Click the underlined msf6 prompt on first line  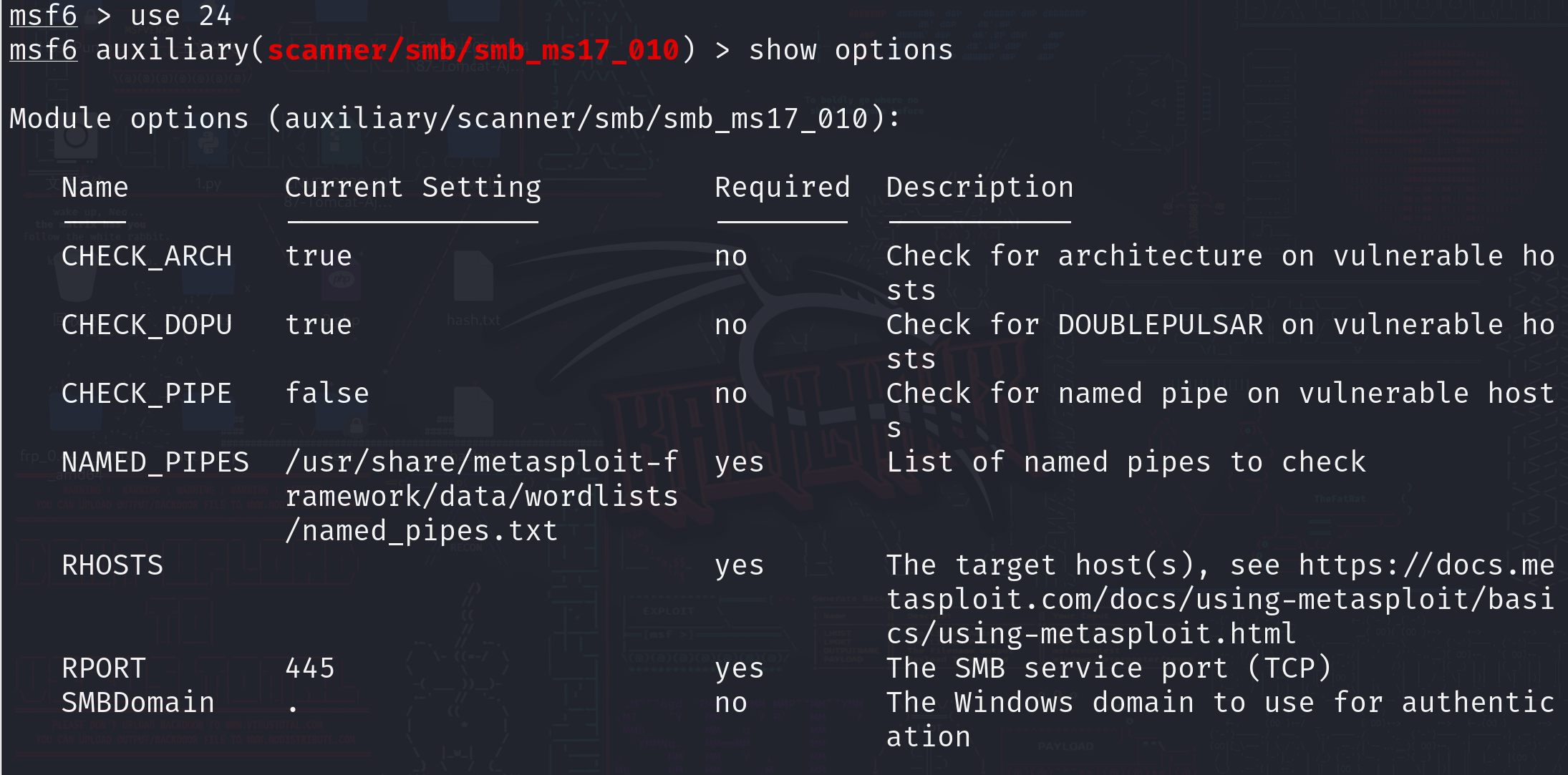point(43,16)
